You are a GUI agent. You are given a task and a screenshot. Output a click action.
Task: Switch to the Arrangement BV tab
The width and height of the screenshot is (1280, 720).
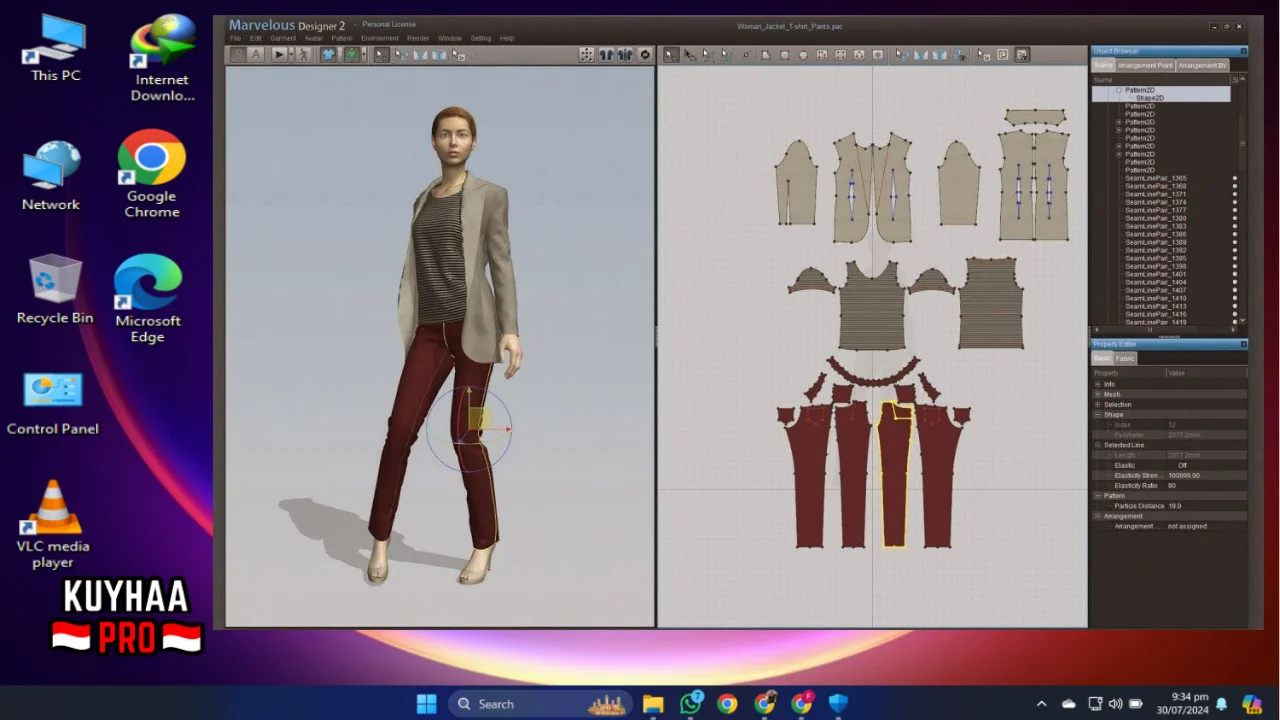[1202, 65]
